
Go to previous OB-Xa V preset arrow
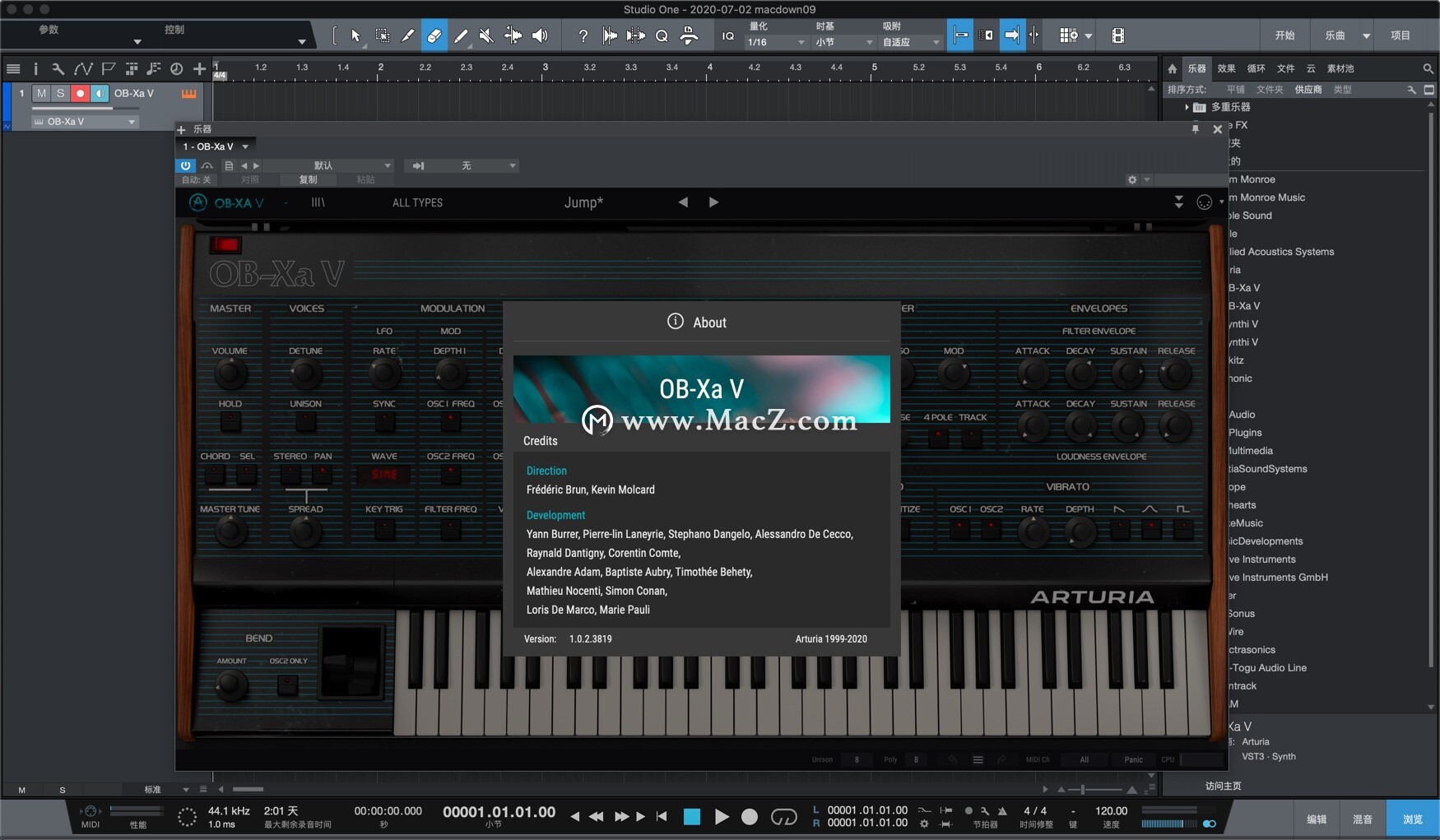pyautogui.click(x=683, y=202)
